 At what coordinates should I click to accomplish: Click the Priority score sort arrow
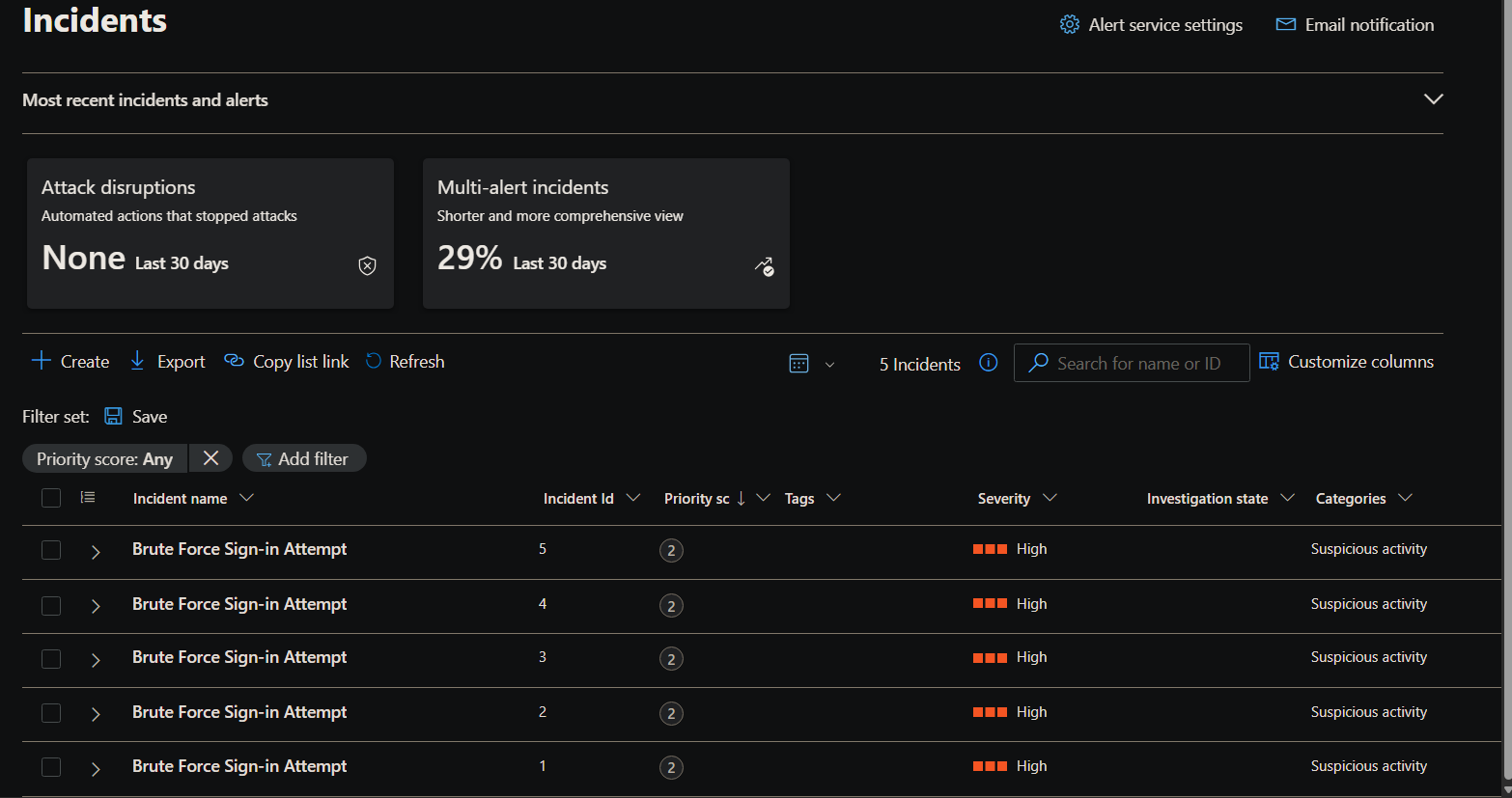(741, 498)
